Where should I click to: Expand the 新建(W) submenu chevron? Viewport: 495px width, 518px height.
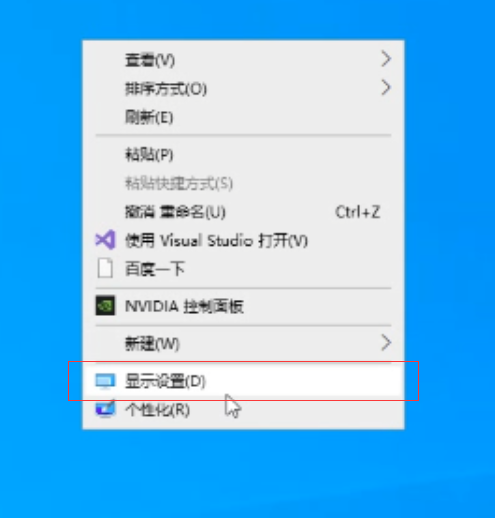[x=386, y=343]
